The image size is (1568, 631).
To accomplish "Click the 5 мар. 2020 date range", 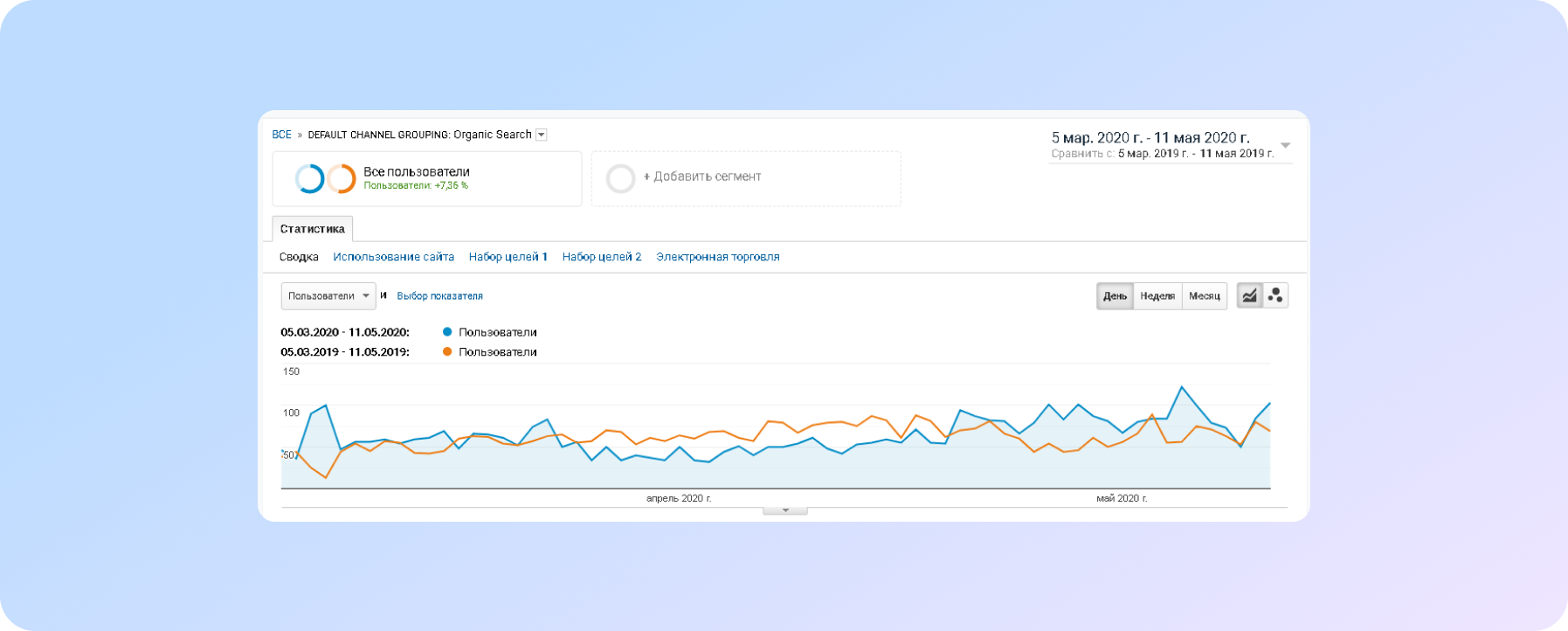I will [x=1150, y=138].
